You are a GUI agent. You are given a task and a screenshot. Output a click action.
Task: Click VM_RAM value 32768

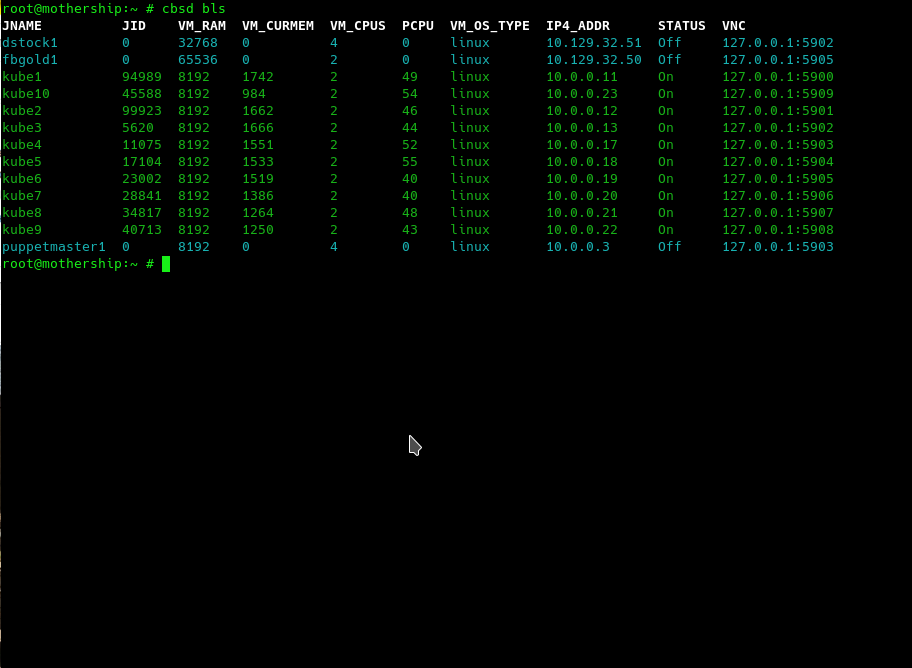click(x=198, y=42)
